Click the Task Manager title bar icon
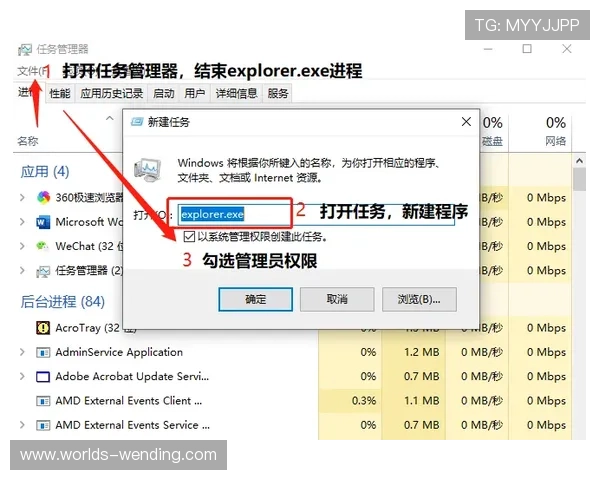Image resolution: width=600 pixels, height=480 pixels. coord(25,50)
